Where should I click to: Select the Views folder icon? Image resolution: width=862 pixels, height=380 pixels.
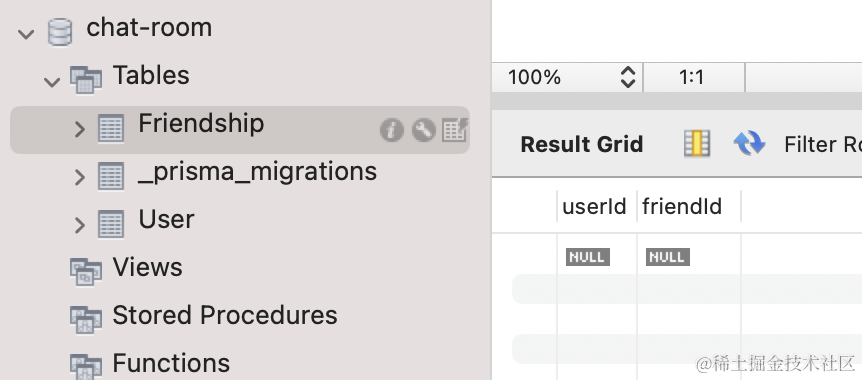coord(86,271)
